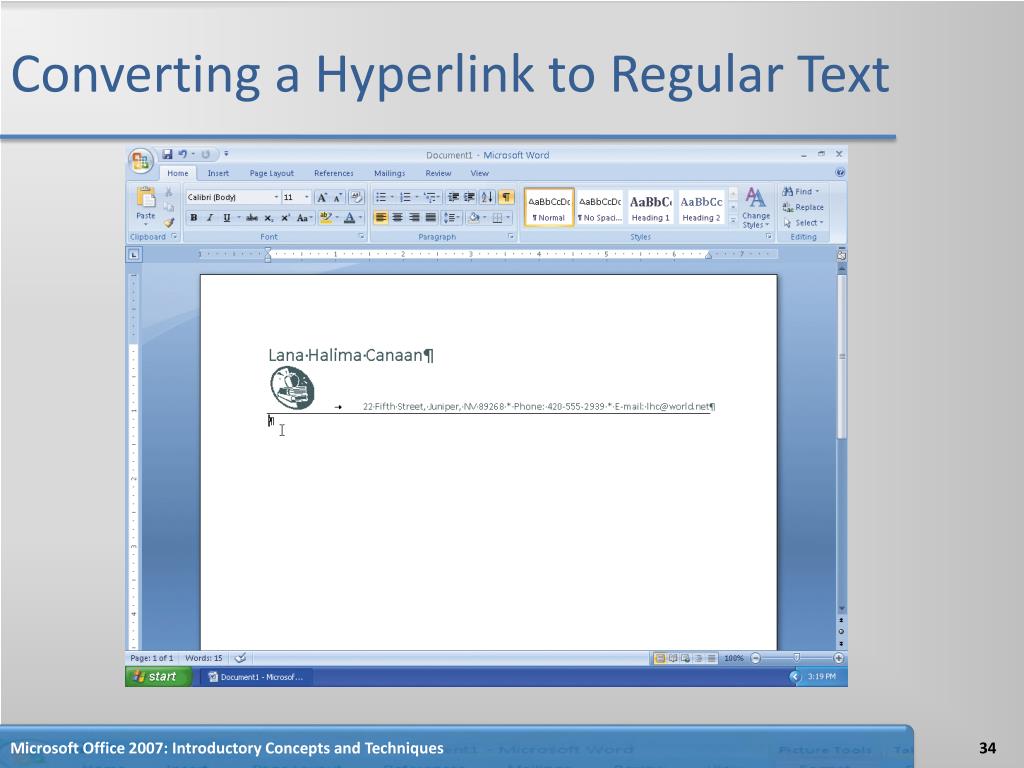Switch to the View tab
The height and width of the screenshot is (768, 1024).
tap(479, 173)
